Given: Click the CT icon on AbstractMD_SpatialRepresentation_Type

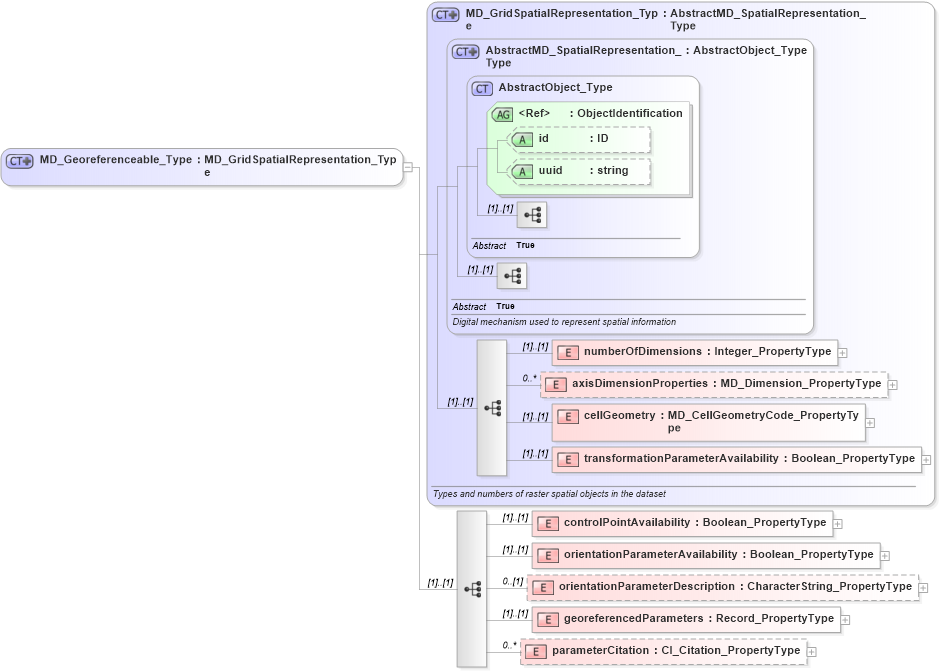Looking at the screenshot, I should coord(464,50).
